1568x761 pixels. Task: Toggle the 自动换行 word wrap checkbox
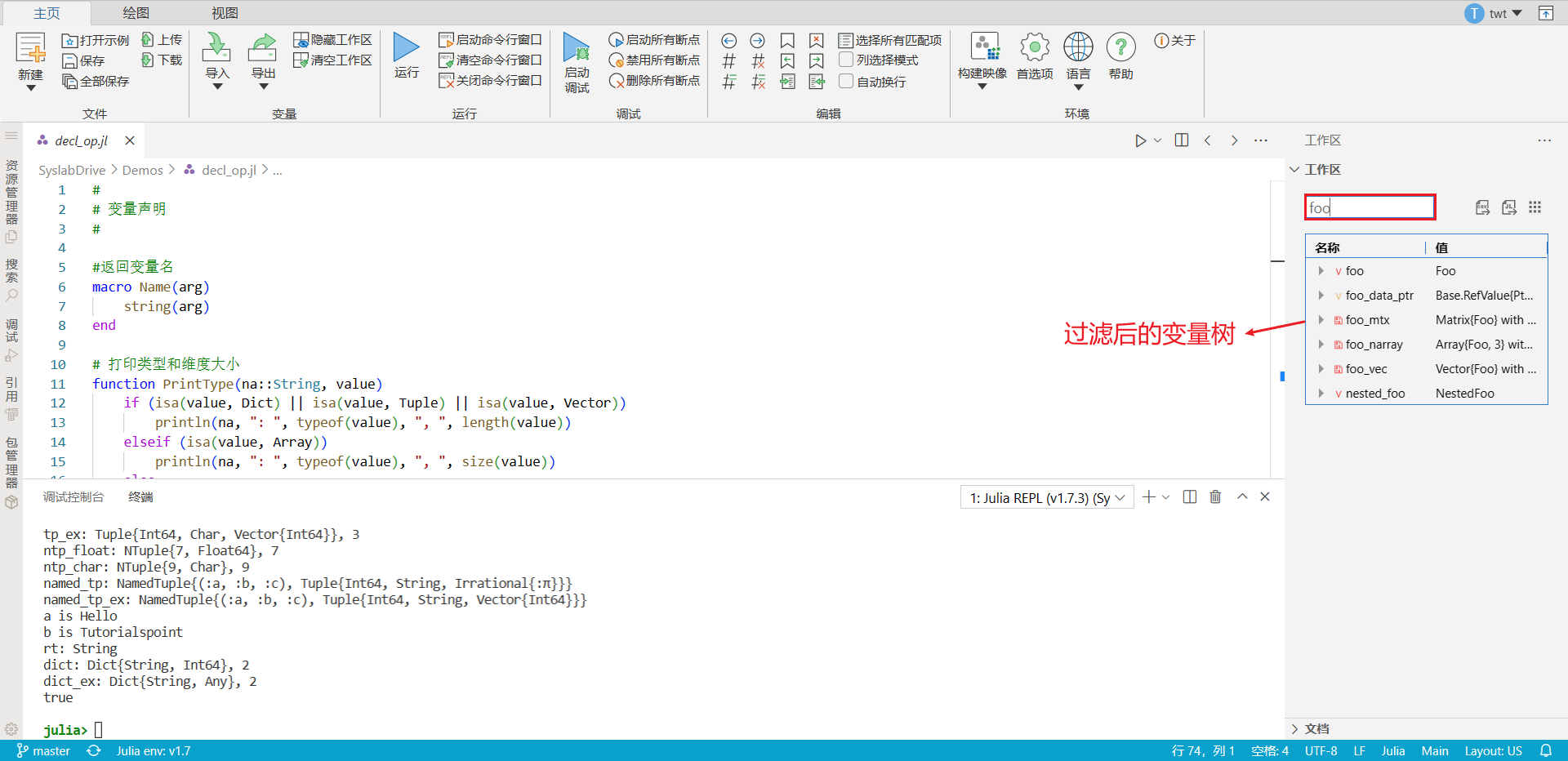click(x=846, y=81)
